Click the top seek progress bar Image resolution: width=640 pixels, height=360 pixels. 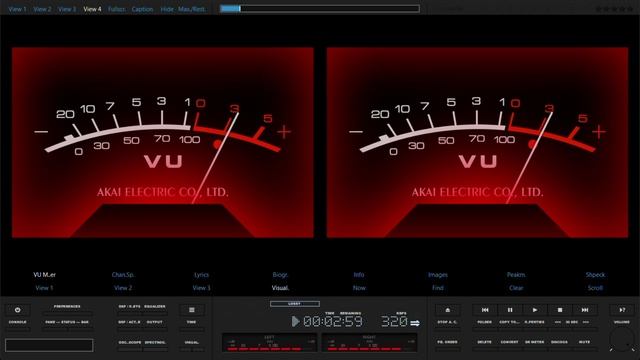tap(320, 9)
